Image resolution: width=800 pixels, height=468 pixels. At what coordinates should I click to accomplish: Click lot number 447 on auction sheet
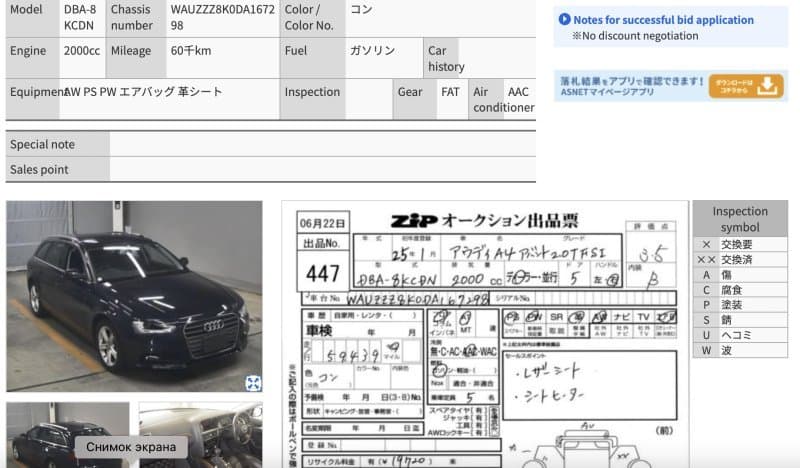tap(323, 274)
